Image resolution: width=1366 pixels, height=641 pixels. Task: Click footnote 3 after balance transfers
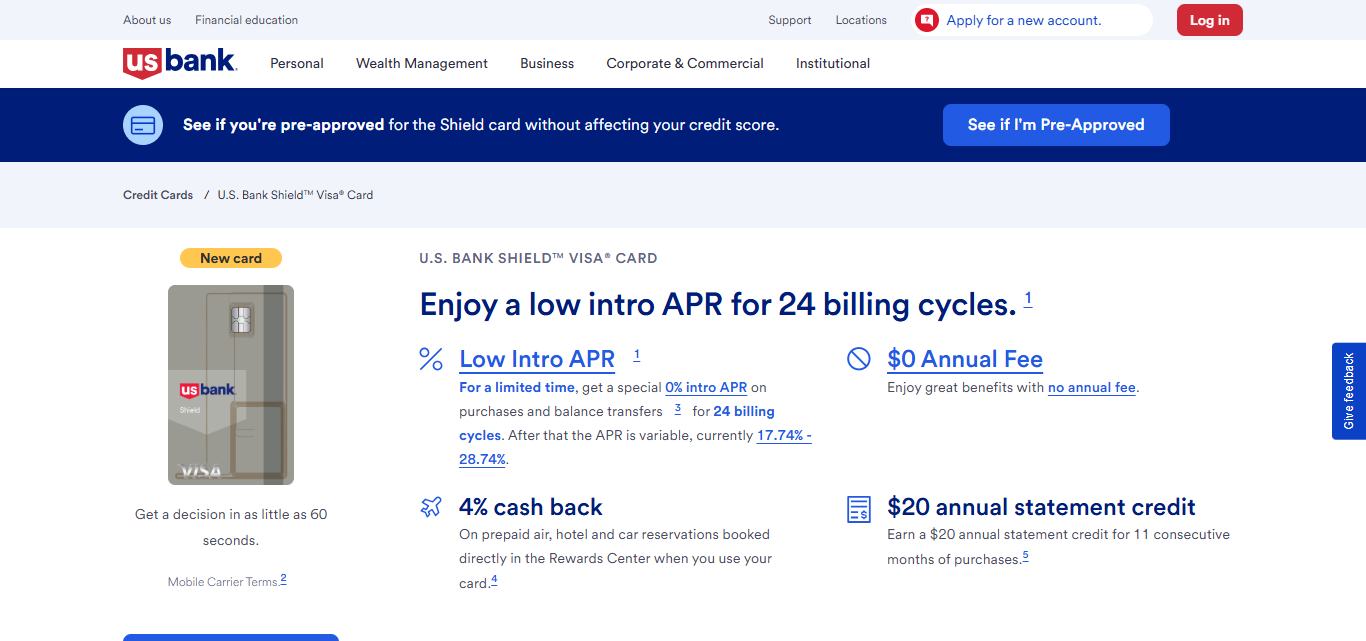click(677, 409)
